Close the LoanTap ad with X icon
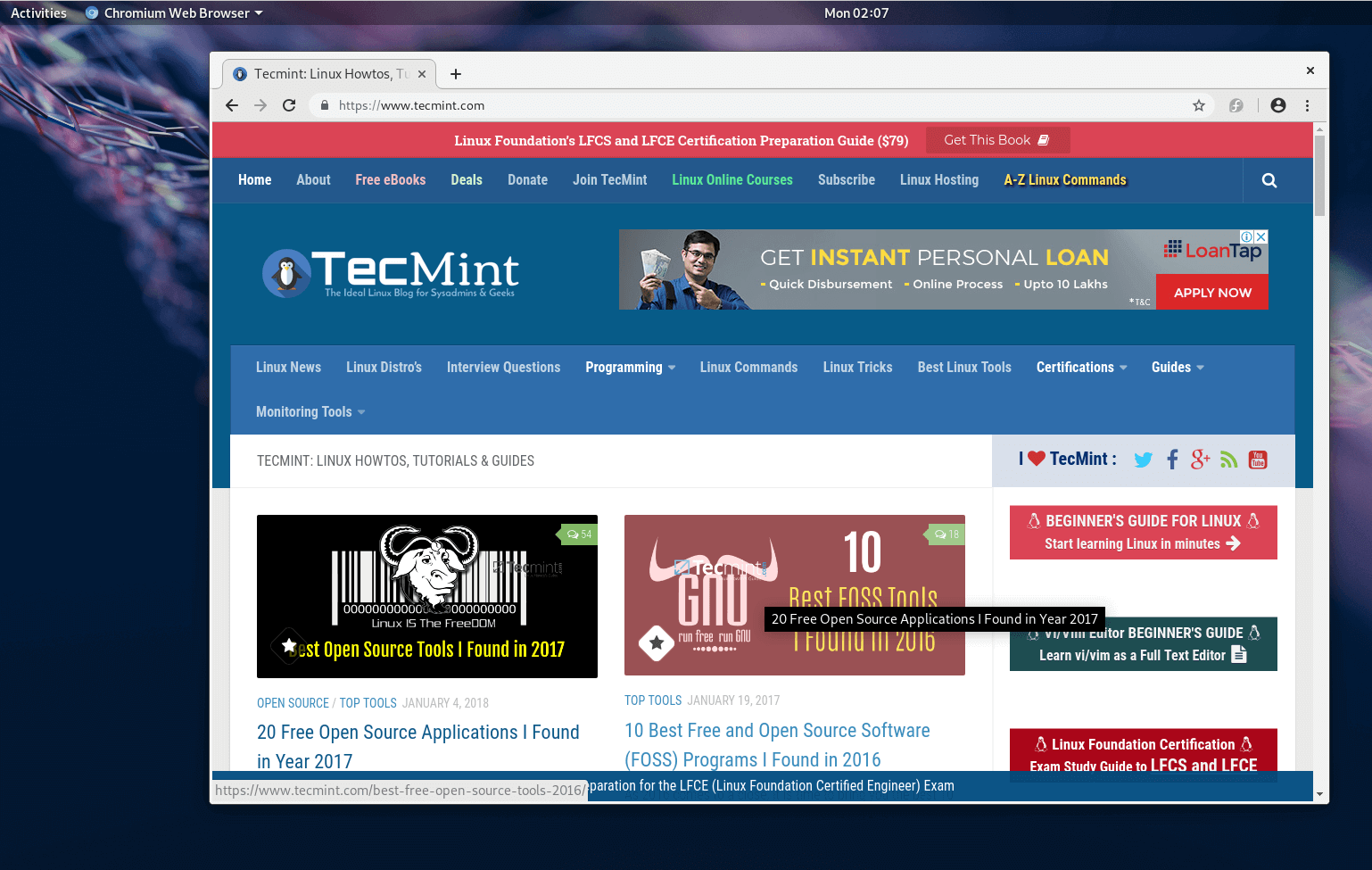 (x=1261, y=236)
